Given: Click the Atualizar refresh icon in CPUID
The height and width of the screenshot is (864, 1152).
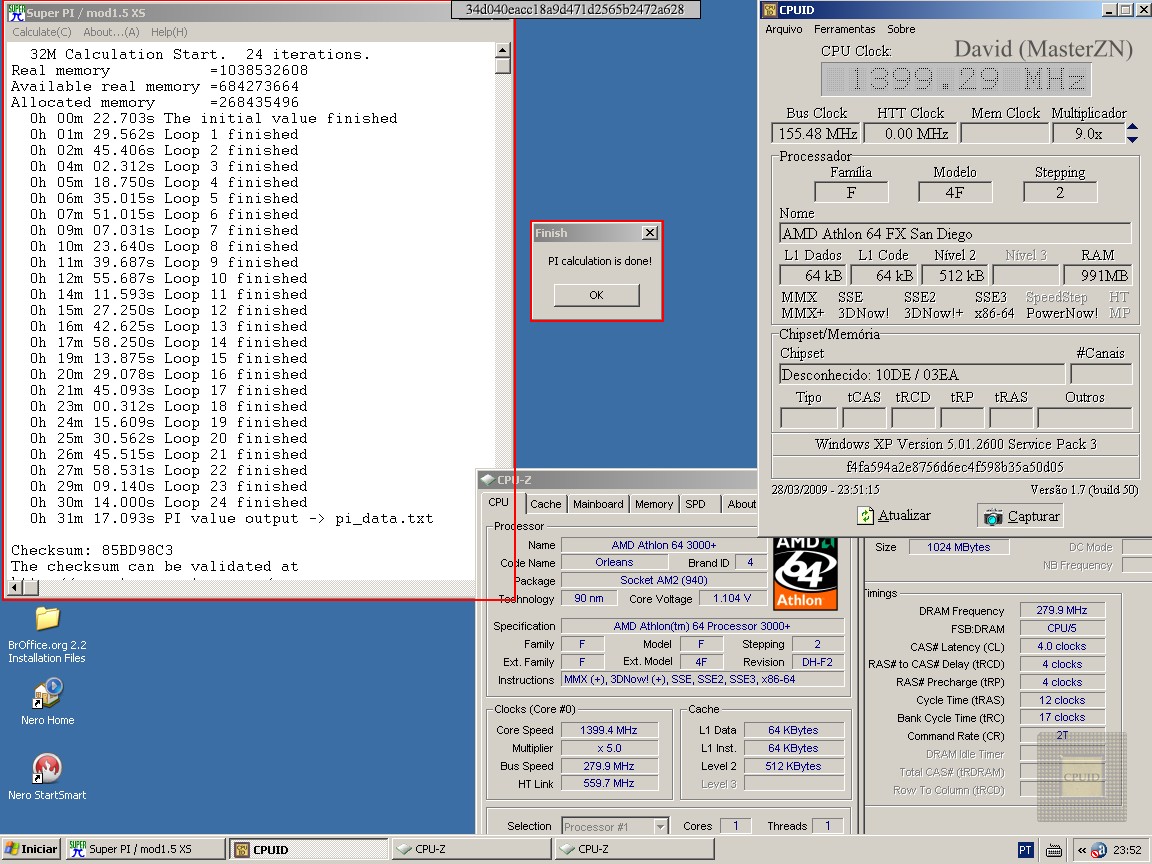Looking at the screenshot, I should coord(865,516).
